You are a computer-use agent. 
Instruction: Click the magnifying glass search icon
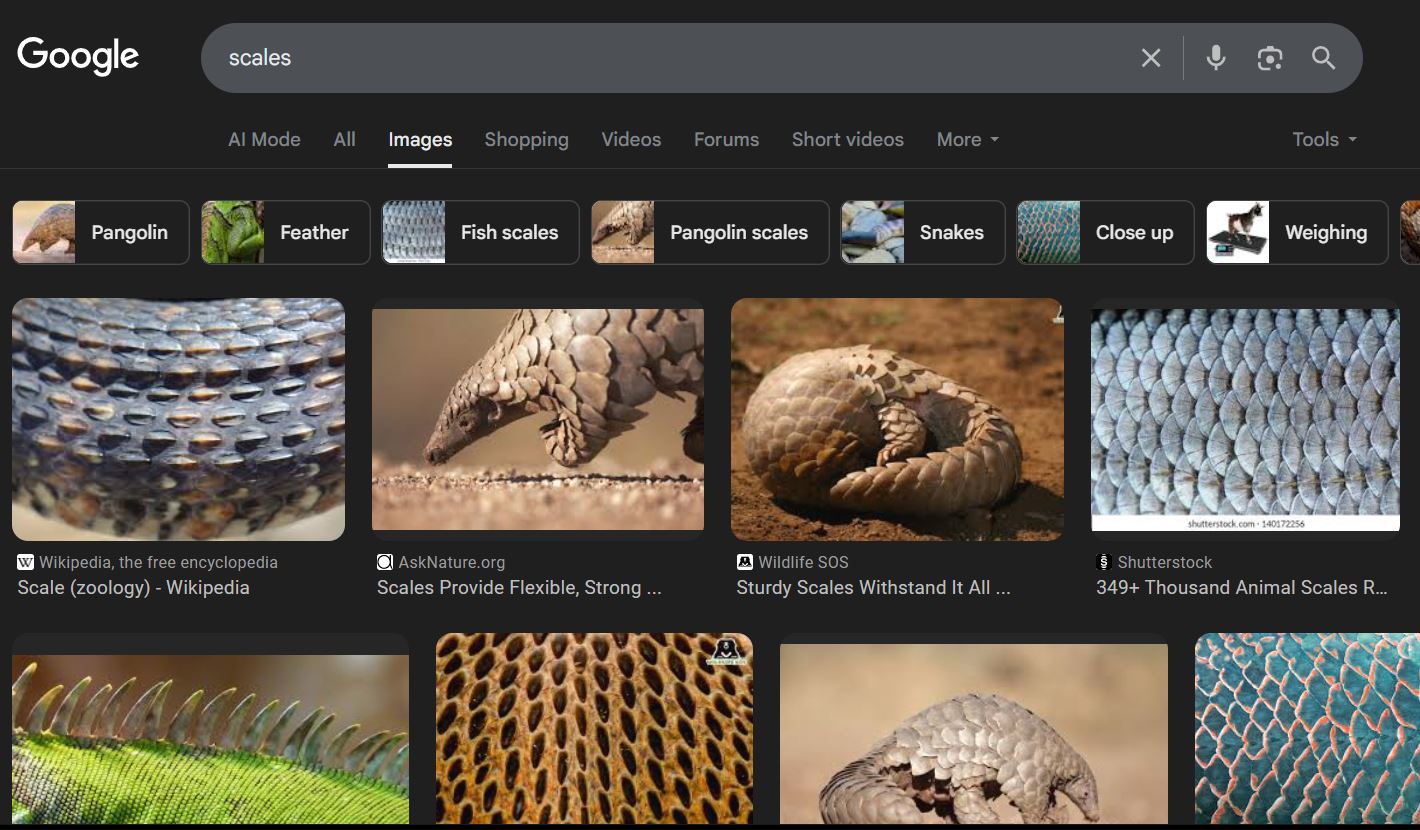point(1323,58)
